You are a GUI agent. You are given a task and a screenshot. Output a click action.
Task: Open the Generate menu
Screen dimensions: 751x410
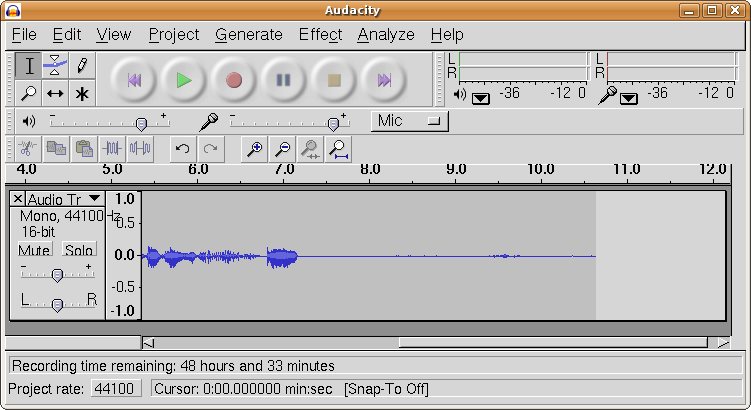(249, 34)
